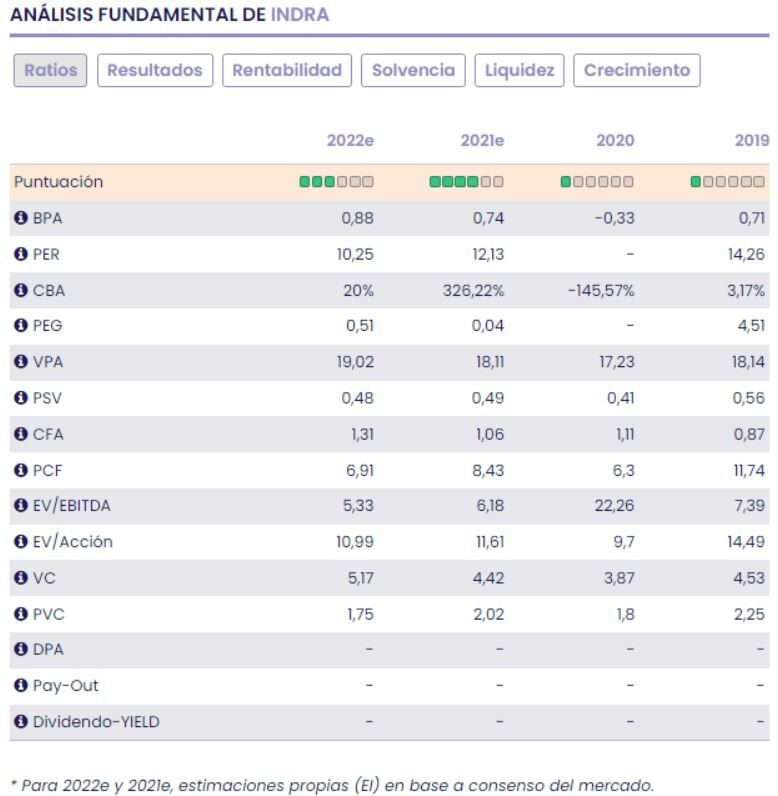Go to the Solvencia tab
778x796 pixels.
pos(413,70)
